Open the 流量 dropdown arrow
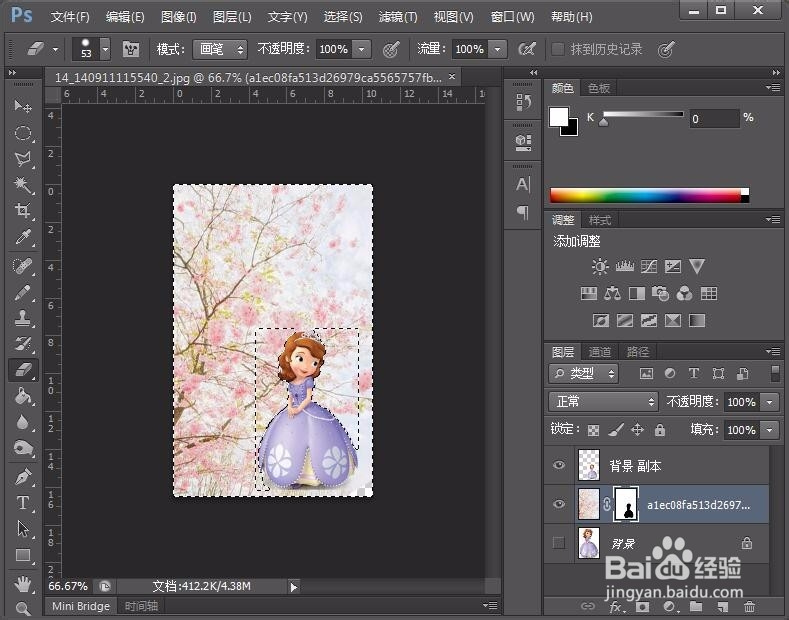The height and width of the screenshot is (620, 789). 497,49
